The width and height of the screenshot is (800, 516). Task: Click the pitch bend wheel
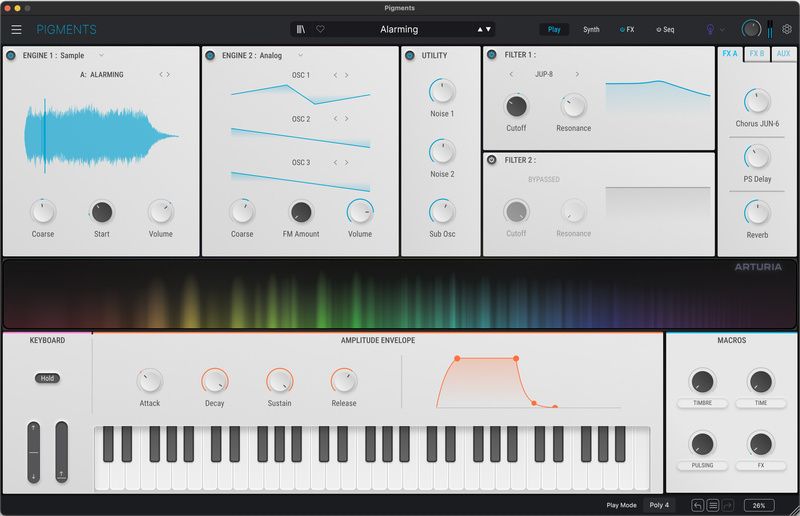pos(34,452)
